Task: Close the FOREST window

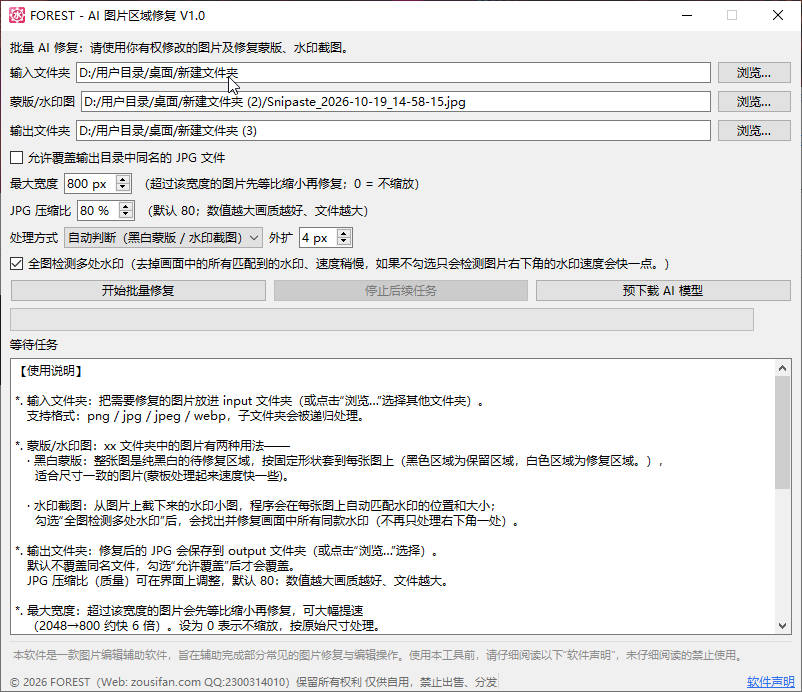Action: point(778,15)
